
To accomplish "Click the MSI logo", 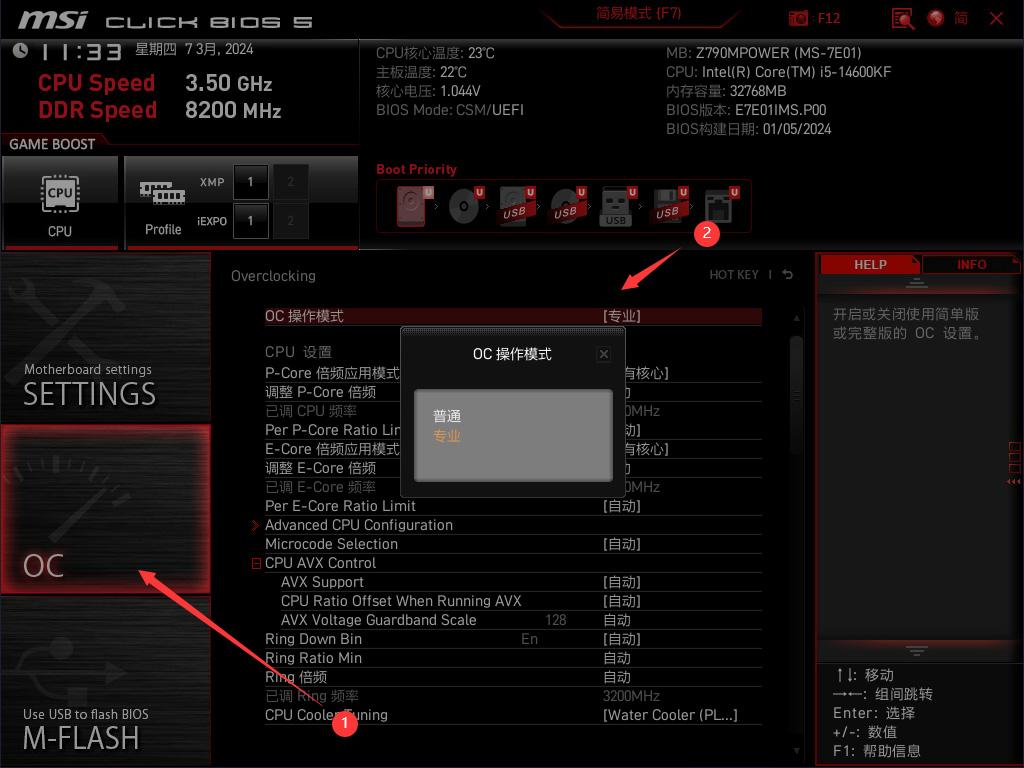I will click(x=52, y=20).
